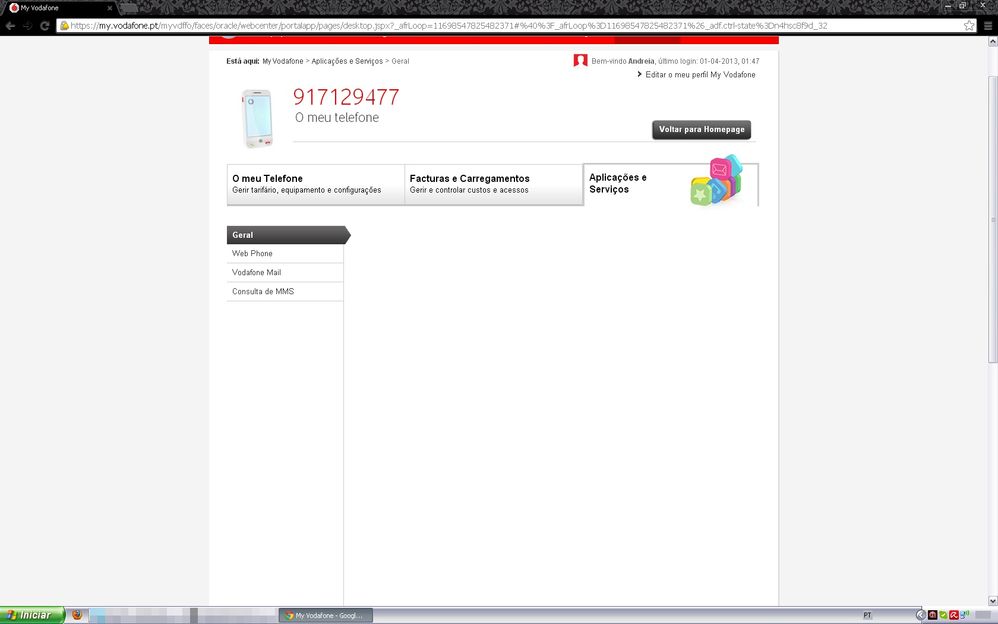Reload the page with the refresh icon
The image size is (998, 624).
click(x=45, y=25)
